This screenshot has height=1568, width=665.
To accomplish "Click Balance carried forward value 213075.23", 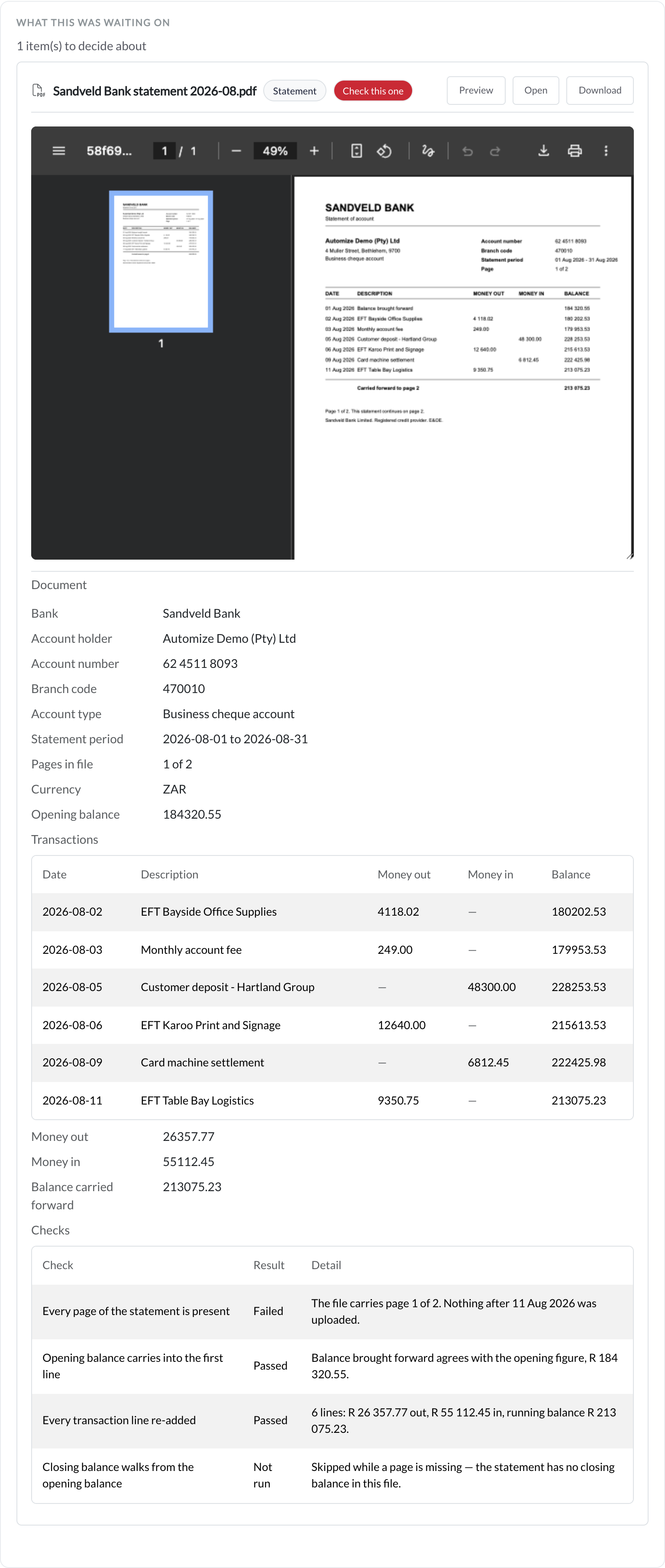I will click(192, 1187).
